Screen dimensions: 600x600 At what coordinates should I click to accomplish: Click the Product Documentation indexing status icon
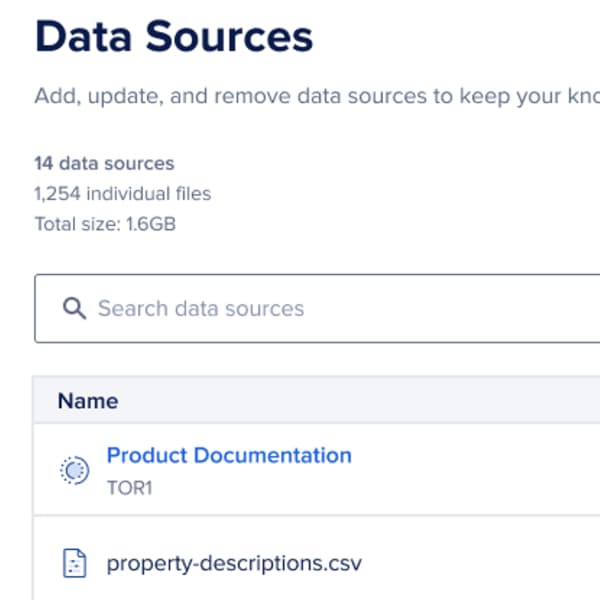click(x=74, y=469)
